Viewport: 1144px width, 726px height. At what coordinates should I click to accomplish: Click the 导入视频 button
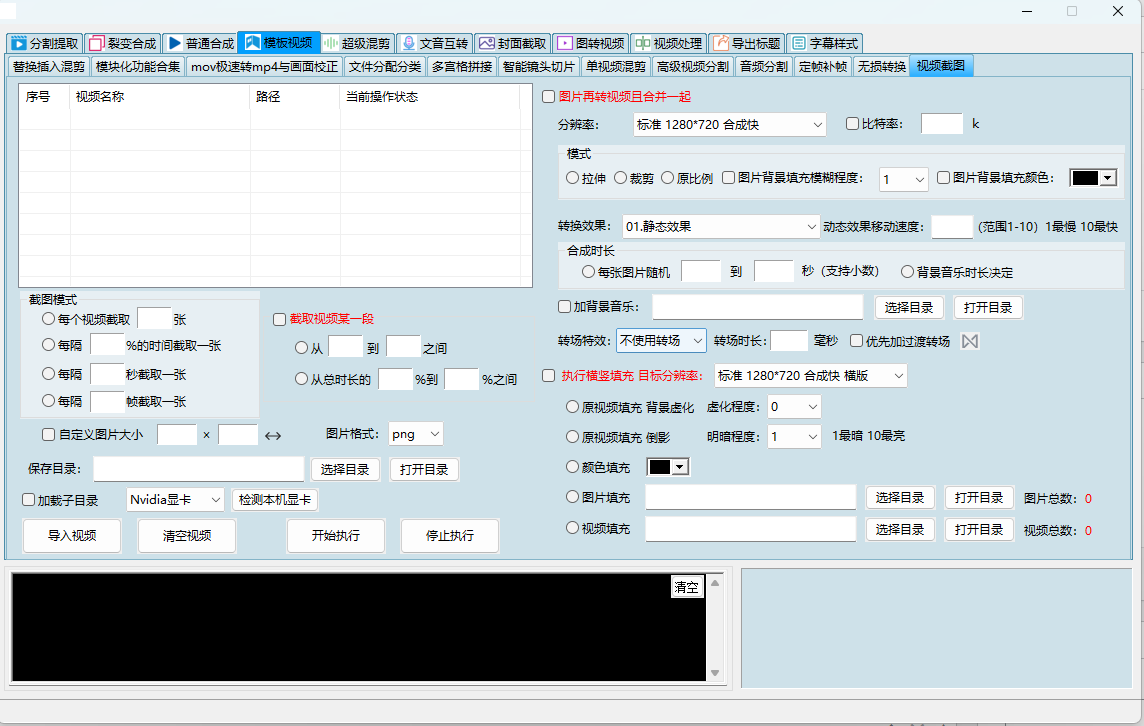72,535
